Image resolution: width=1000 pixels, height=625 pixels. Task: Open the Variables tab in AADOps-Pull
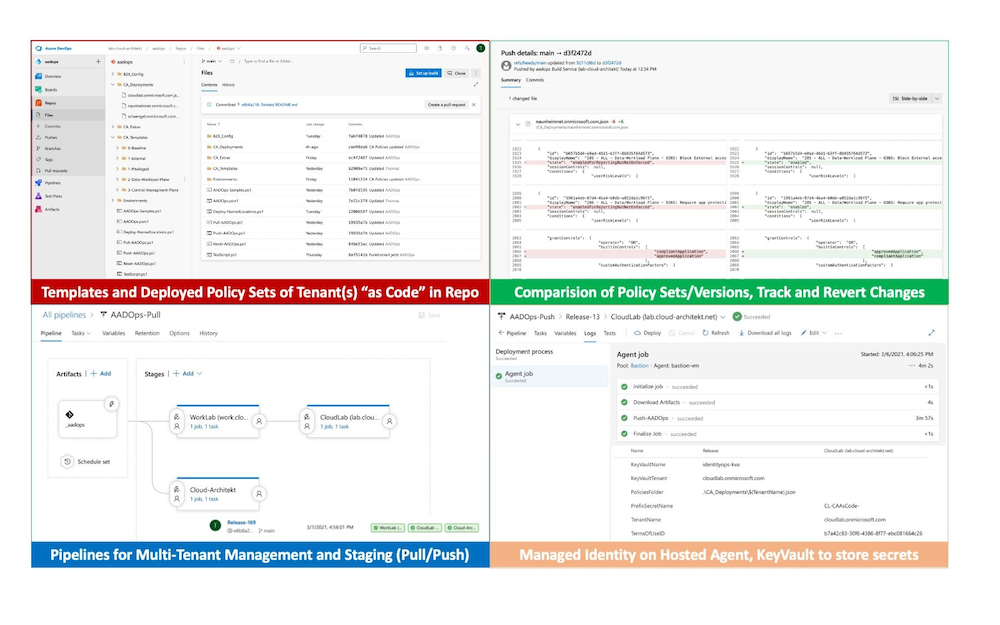coord(114,334)
